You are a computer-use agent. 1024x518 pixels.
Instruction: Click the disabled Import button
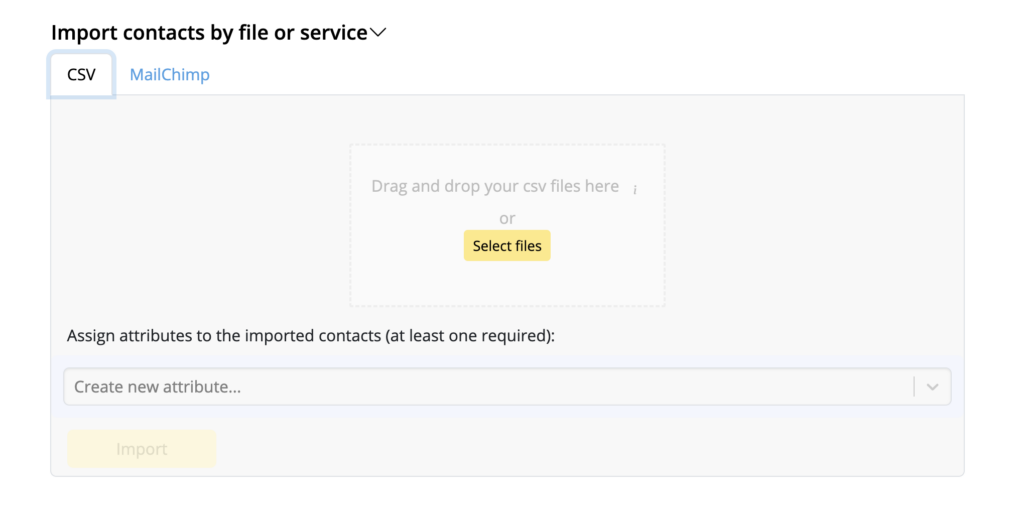[142, 449]
